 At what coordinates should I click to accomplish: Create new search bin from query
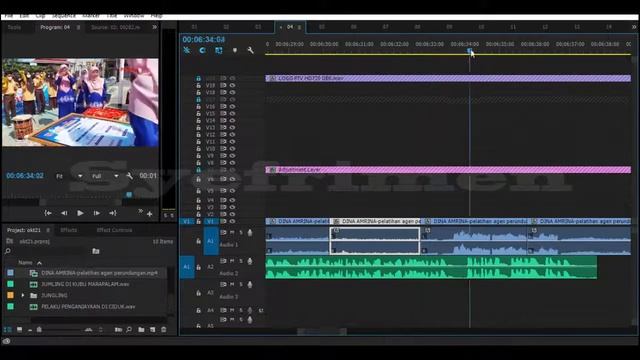[x=96, y=251]
